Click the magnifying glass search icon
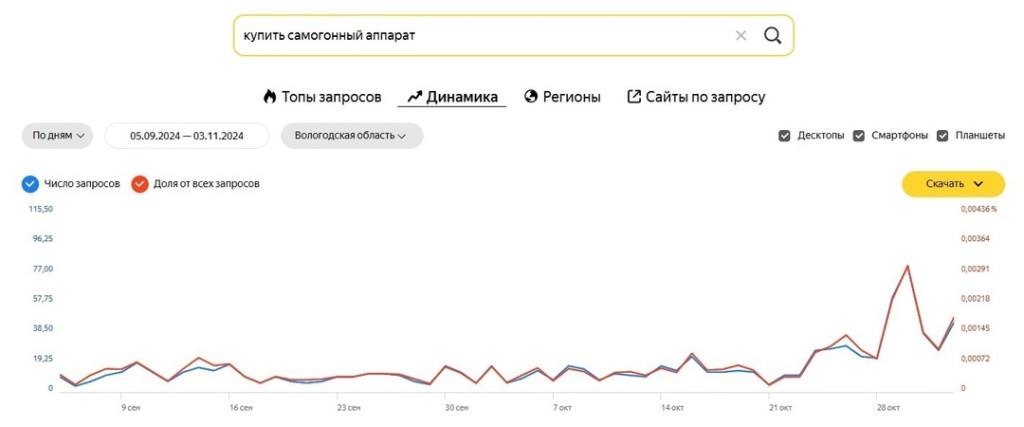 (773, 35)
